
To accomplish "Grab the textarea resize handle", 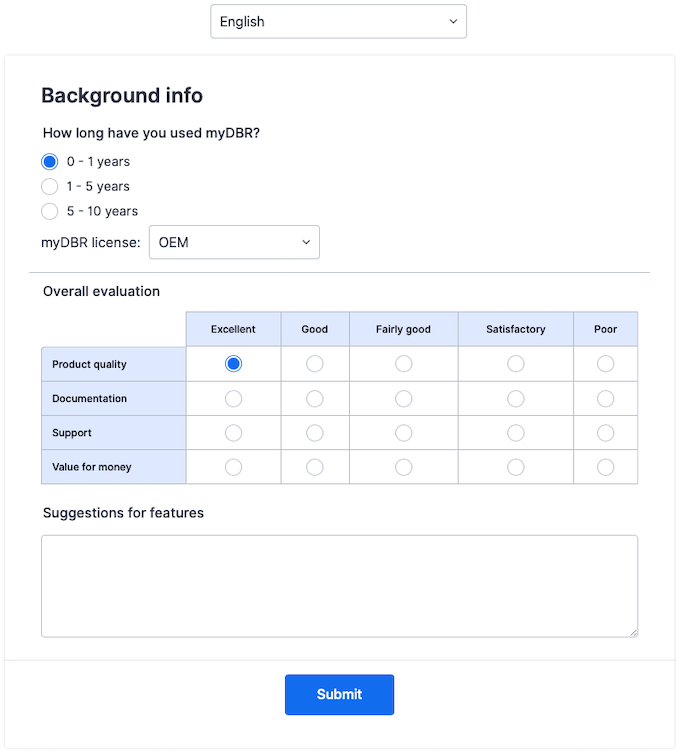I will pyautogui.click(x=632, y=631).
